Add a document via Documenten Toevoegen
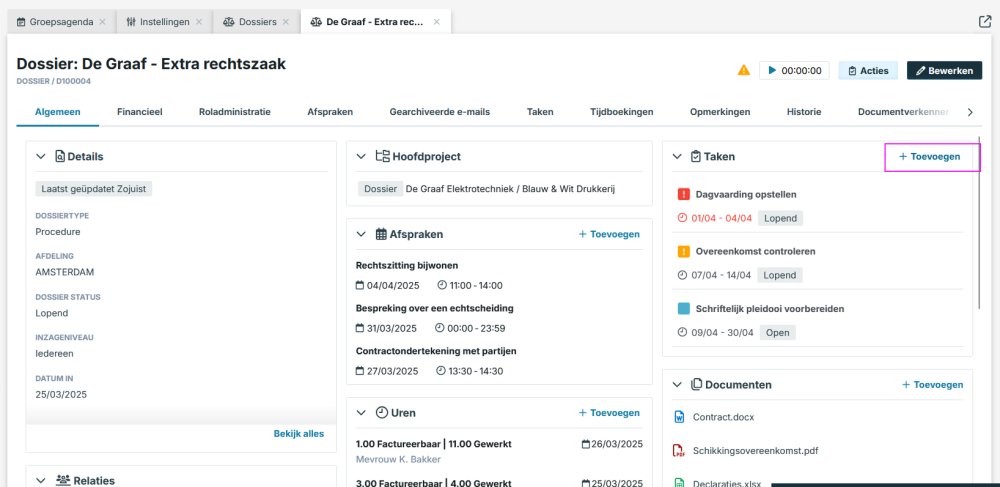Image resolution: width=1000 pixels, height=487 pixels. point(932,384)
